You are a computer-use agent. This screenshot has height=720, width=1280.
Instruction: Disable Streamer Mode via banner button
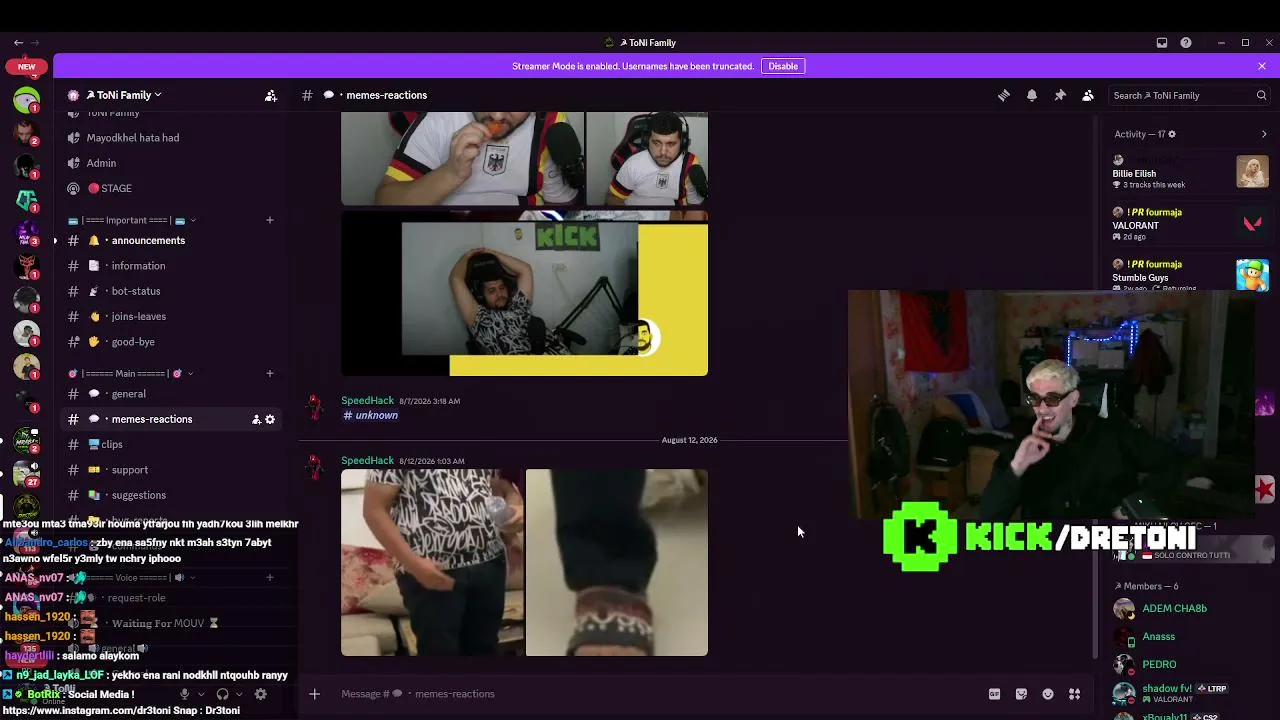pyautogui.click(x=783, y=66)
